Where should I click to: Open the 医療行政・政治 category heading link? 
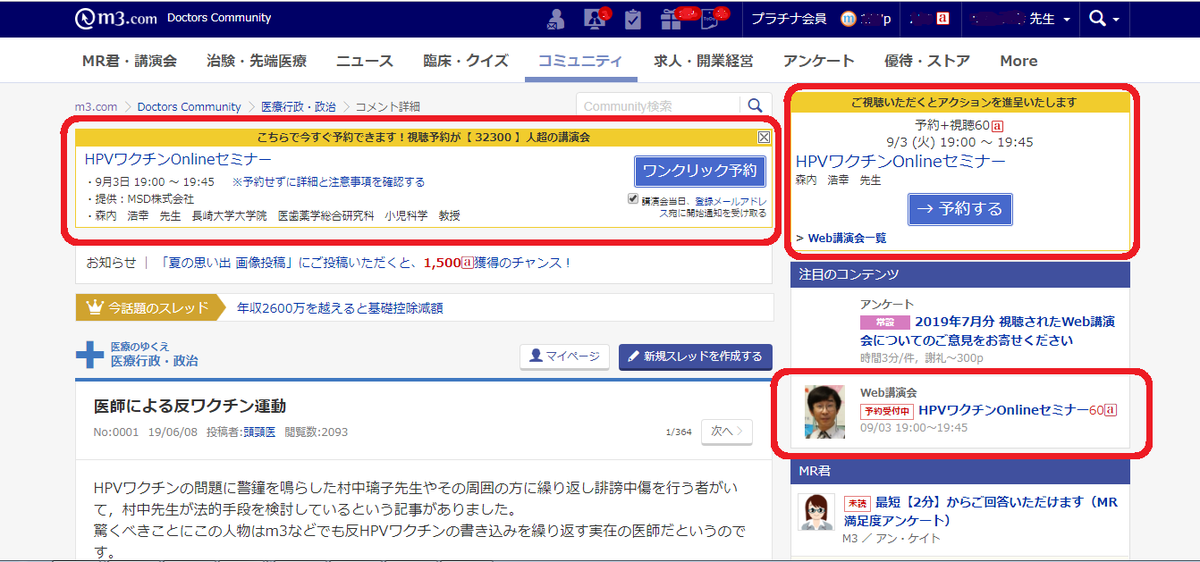click(154, 361)
